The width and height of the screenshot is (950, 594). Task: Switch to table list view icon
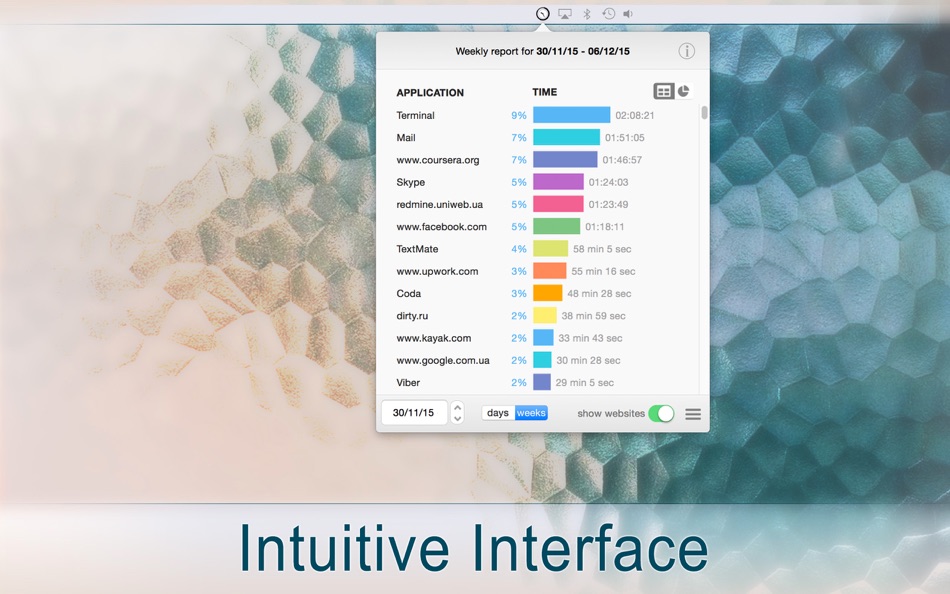tap(663, 92)
